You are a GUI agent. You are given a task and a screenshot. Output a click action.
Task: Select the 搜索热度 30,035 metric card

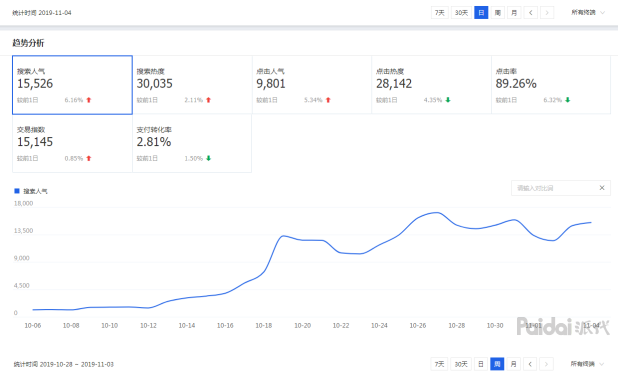pyautogui.click(x=192, y=85)
